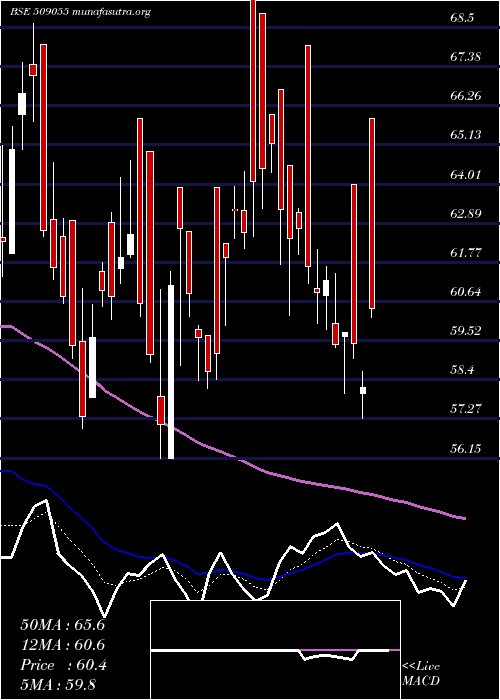
Task: Click the 'BSE 509055 munafasutra.org' title text
Action: (80, 12)
